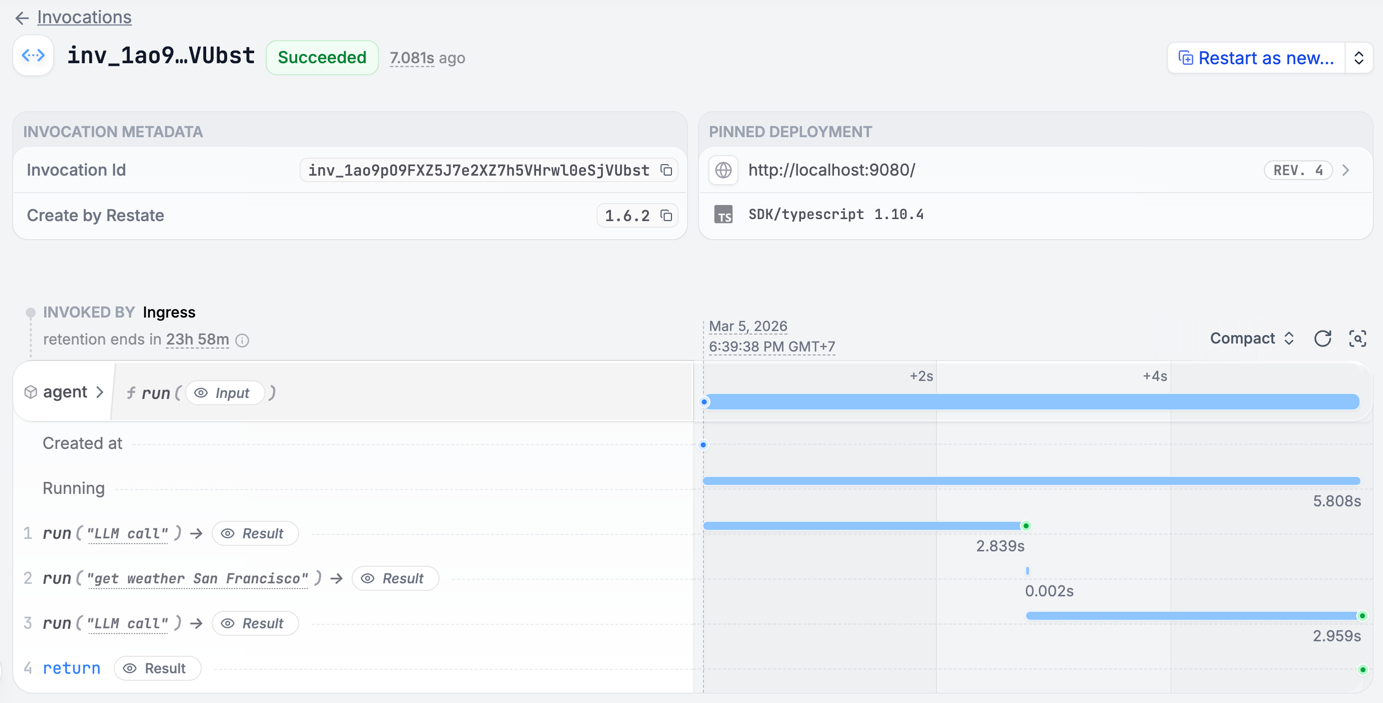View Result of first LLM call
1383x703 pixels.
coord(254,534)
